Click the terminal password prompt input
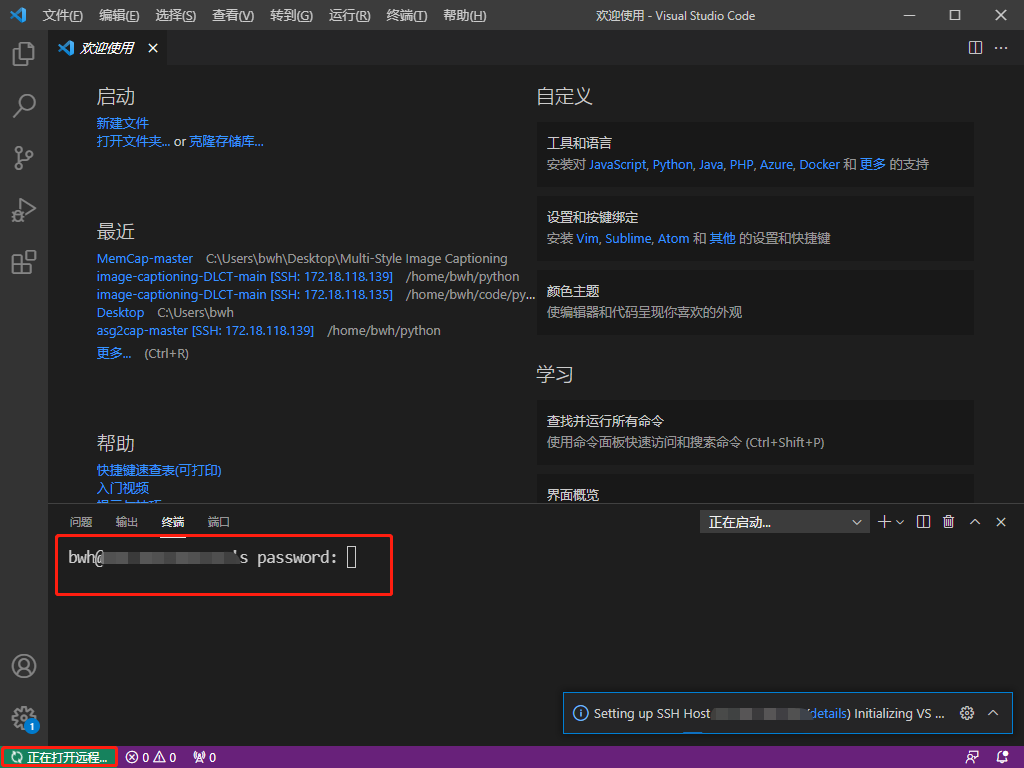 point(351,558)
